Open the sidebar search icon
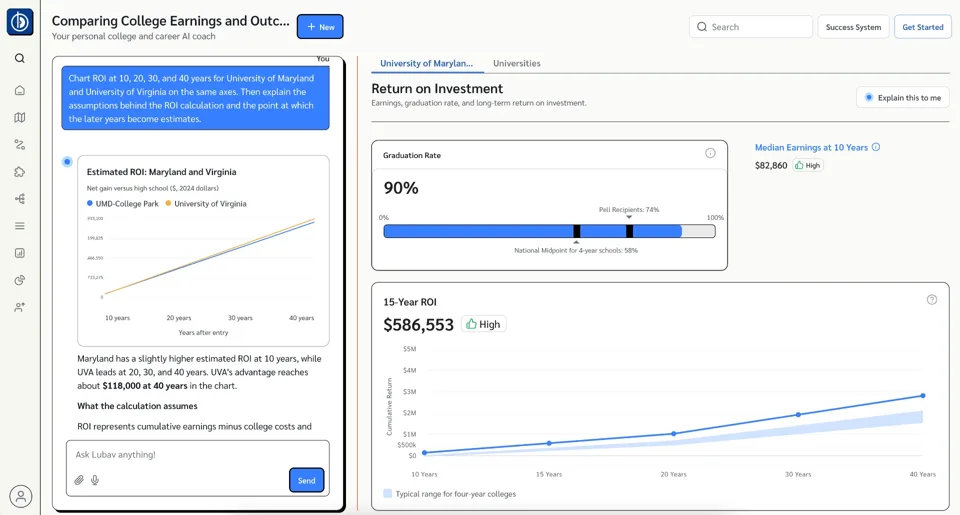The image size is (960, 515). [20, 58]
